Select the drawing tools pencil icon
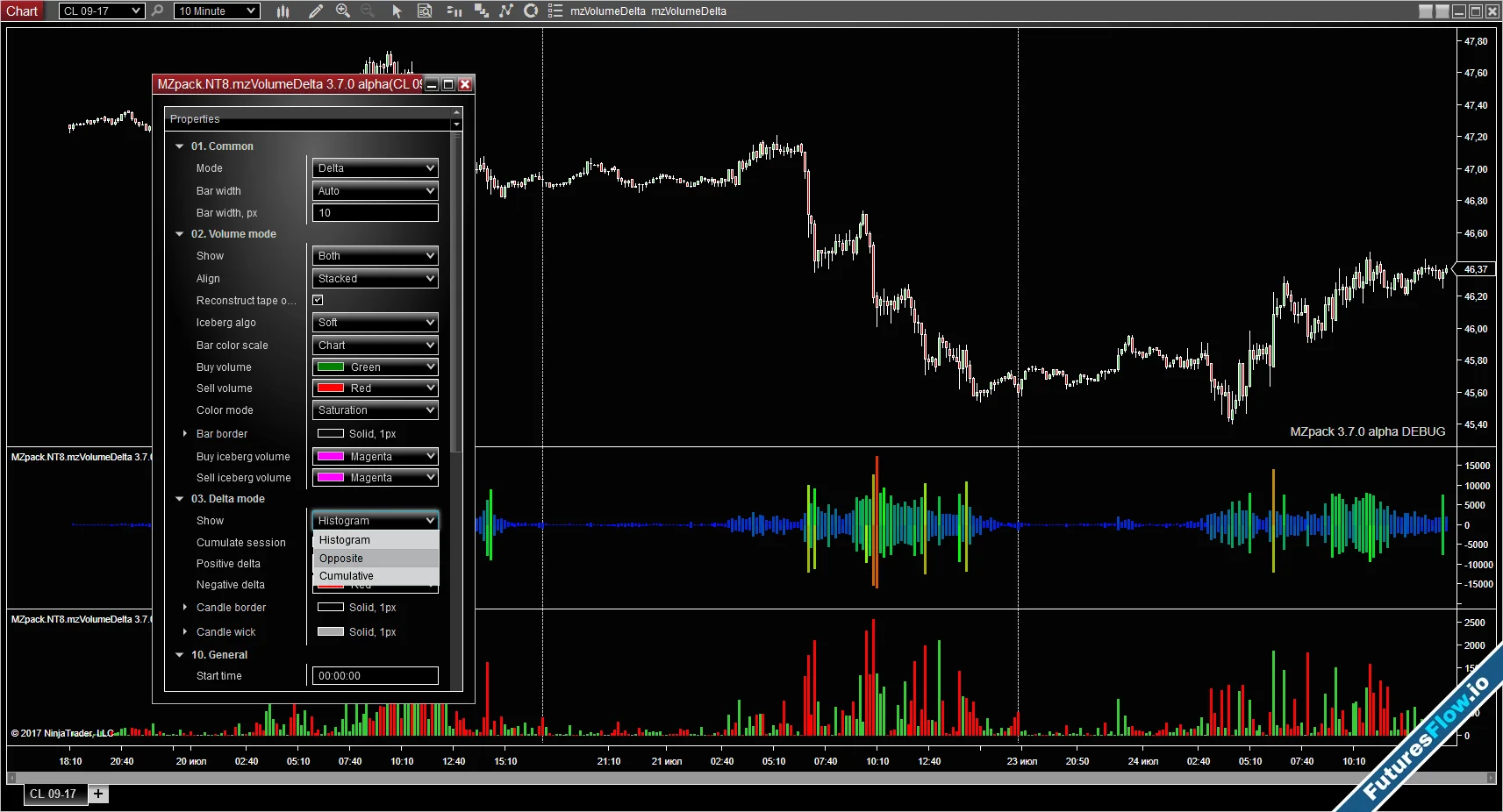 coord(316,11)
